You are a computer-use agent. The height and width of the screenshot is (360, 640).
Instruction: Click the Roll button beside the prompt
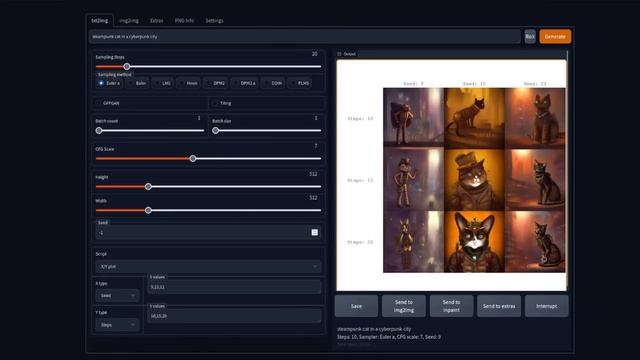[530, 36]
